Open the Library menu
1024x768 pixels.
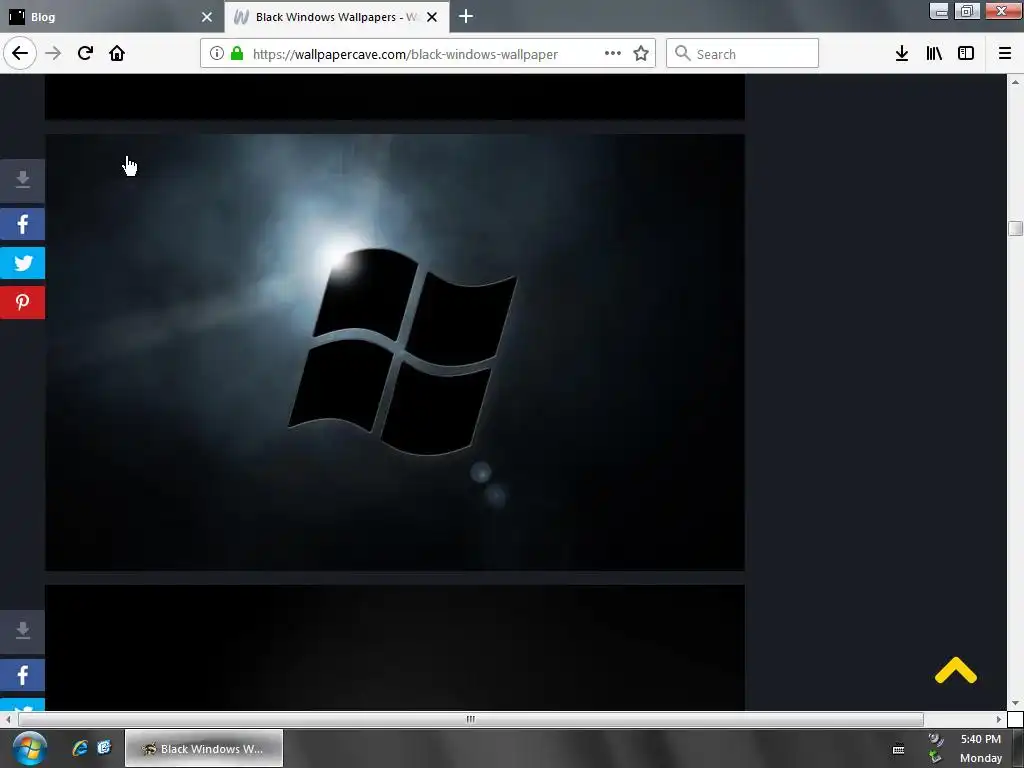(x=934, y=54)
